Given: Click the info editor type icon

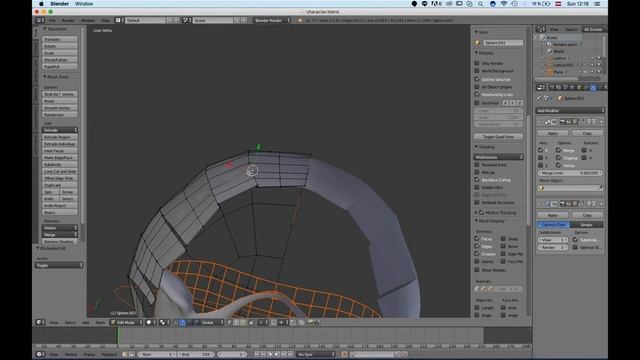Looking at the screenshot, I should tap(40, 20).
